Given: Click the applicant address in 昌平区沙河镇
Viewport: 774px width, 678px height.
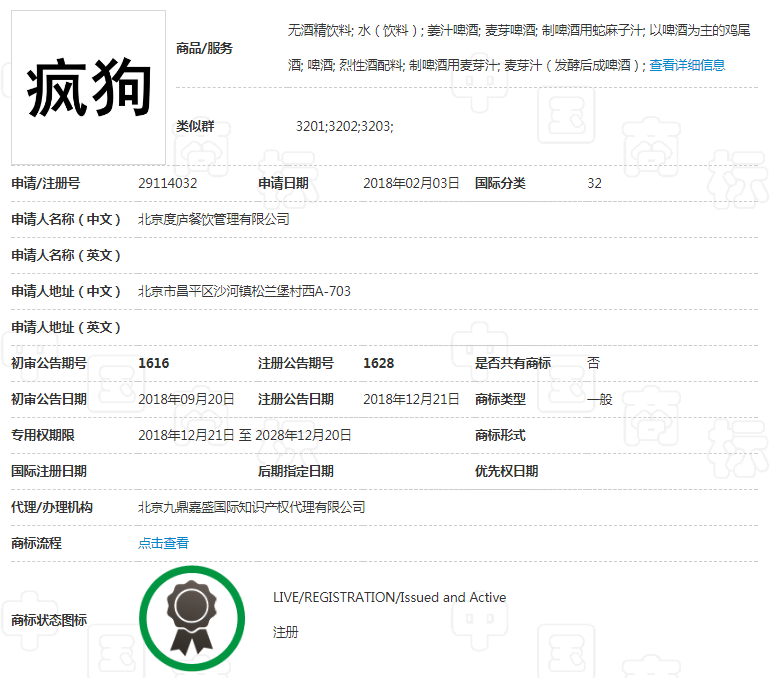Looking at the screenshot, I should point(244,291).
